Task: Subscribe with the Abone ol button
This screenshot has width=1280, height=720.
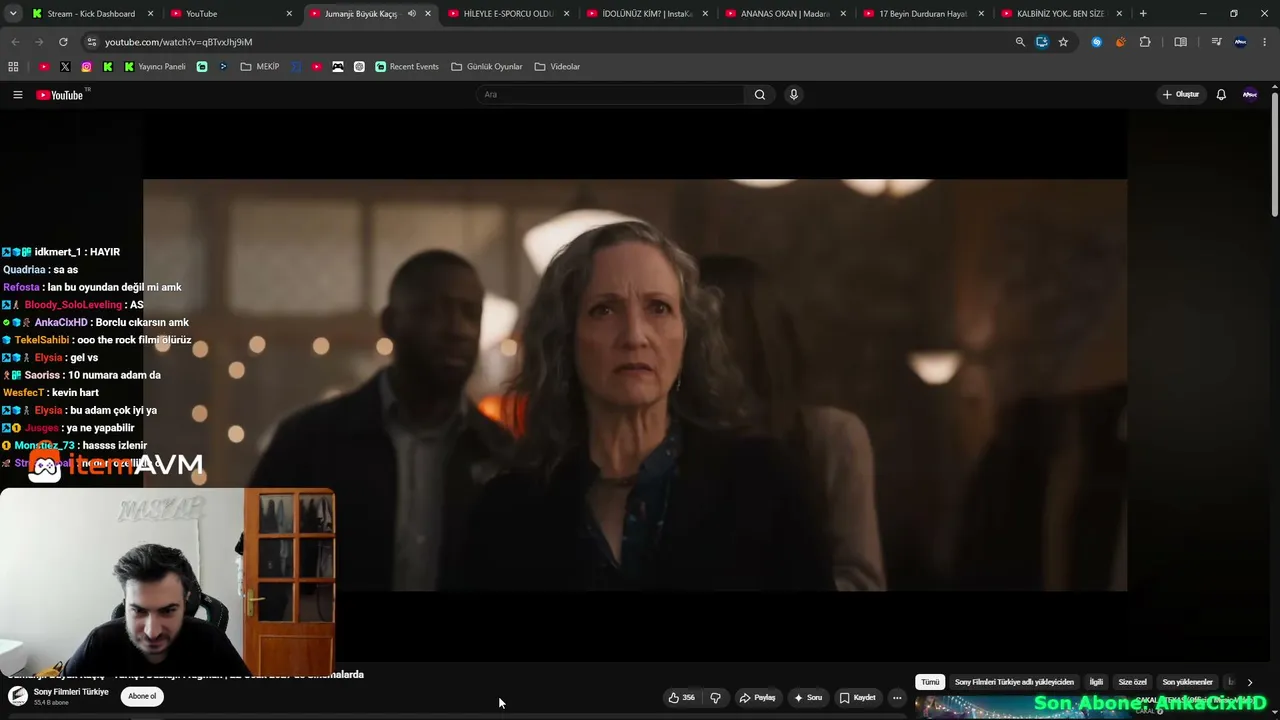Action: pyautogui.click(x=142, y=697)
